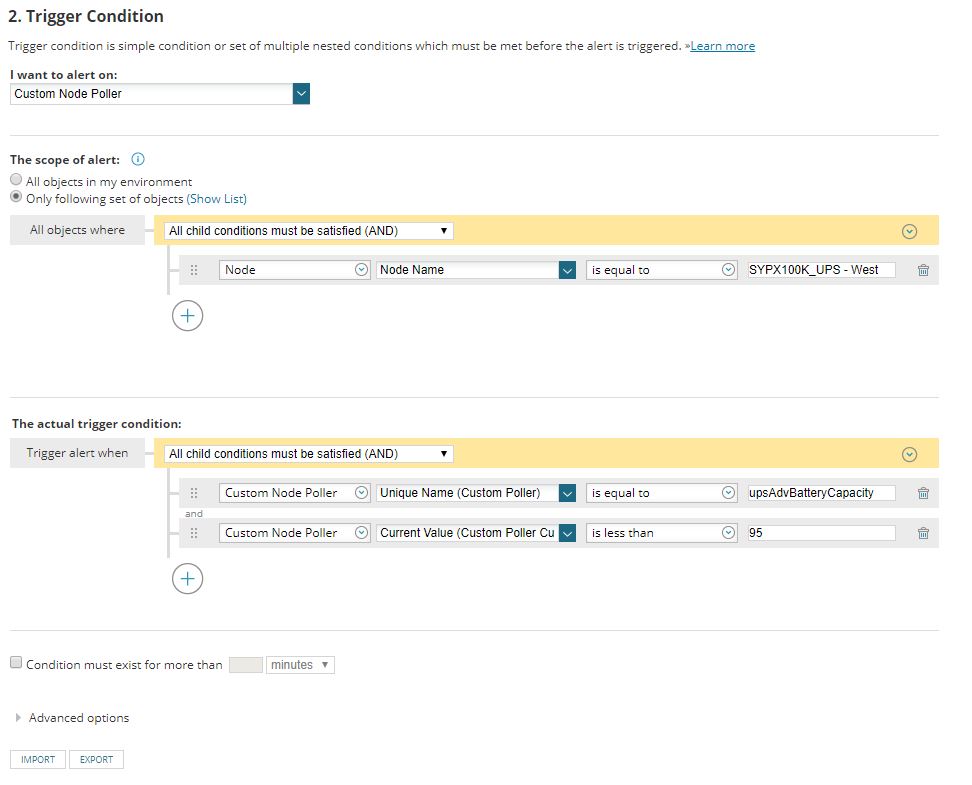Delete the upsAdvBatteryCapacity trigger condition row
Viewport: 972px width, 785px height.
click(x=922, y=493)
